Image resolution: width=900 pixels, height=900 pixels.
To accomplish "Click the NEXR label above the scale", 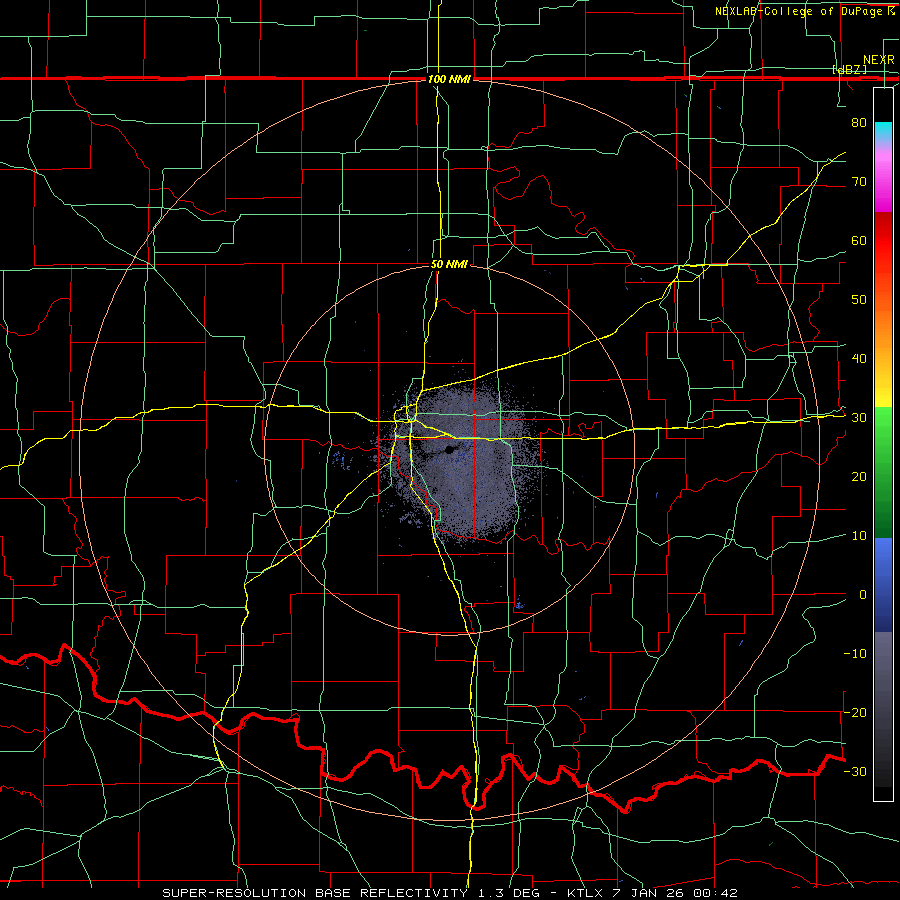I will [x=878, y=60].
